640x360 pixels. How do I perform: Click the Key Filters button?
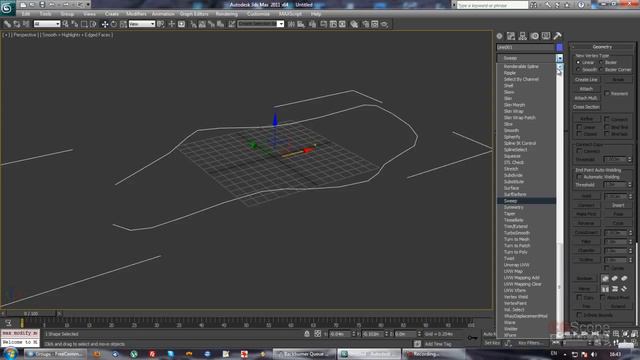(530, 343)
